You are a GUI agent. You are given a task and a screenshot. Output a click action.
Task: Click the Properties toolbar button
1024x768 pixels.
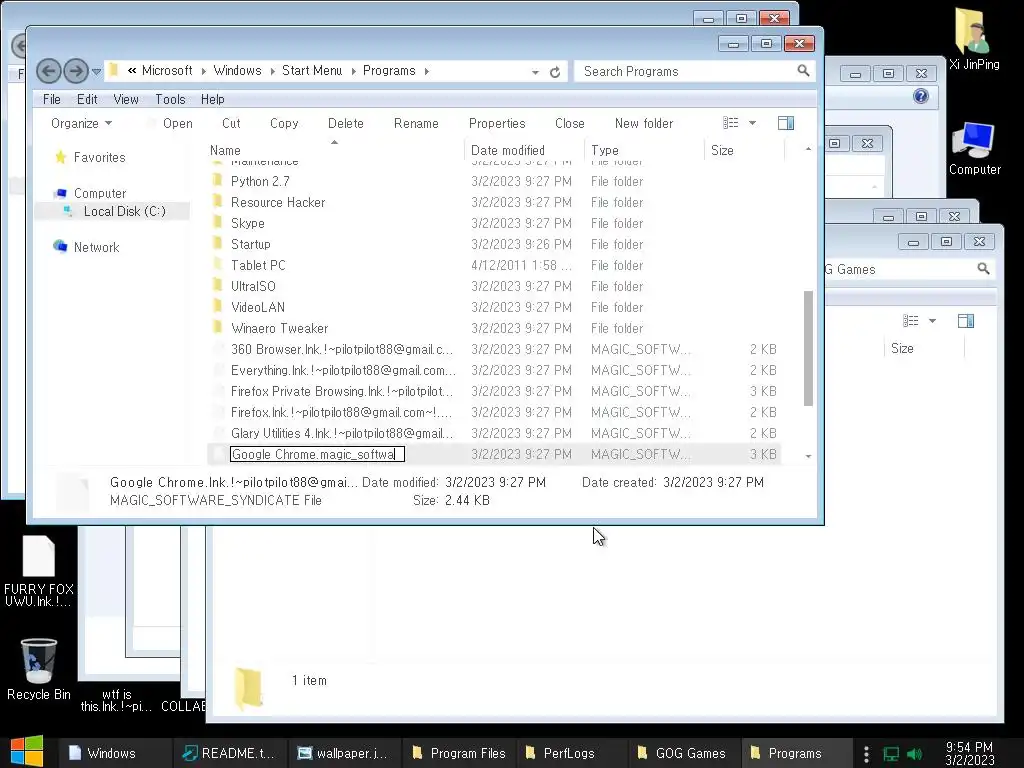coord(497,123)
